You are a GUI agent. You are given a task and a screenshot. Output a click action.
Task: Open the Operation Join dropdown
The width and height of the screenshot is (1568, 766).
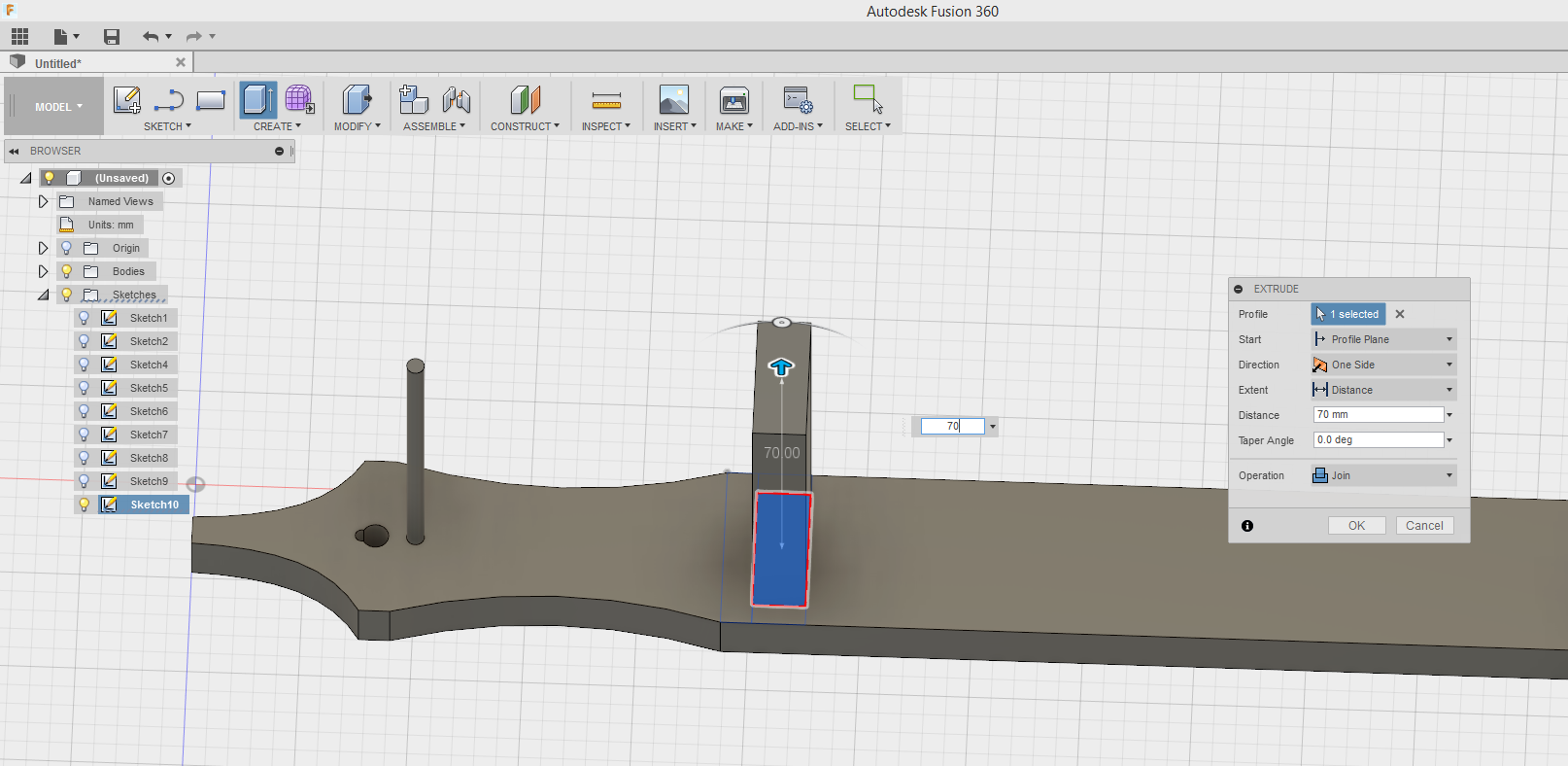1383,475
